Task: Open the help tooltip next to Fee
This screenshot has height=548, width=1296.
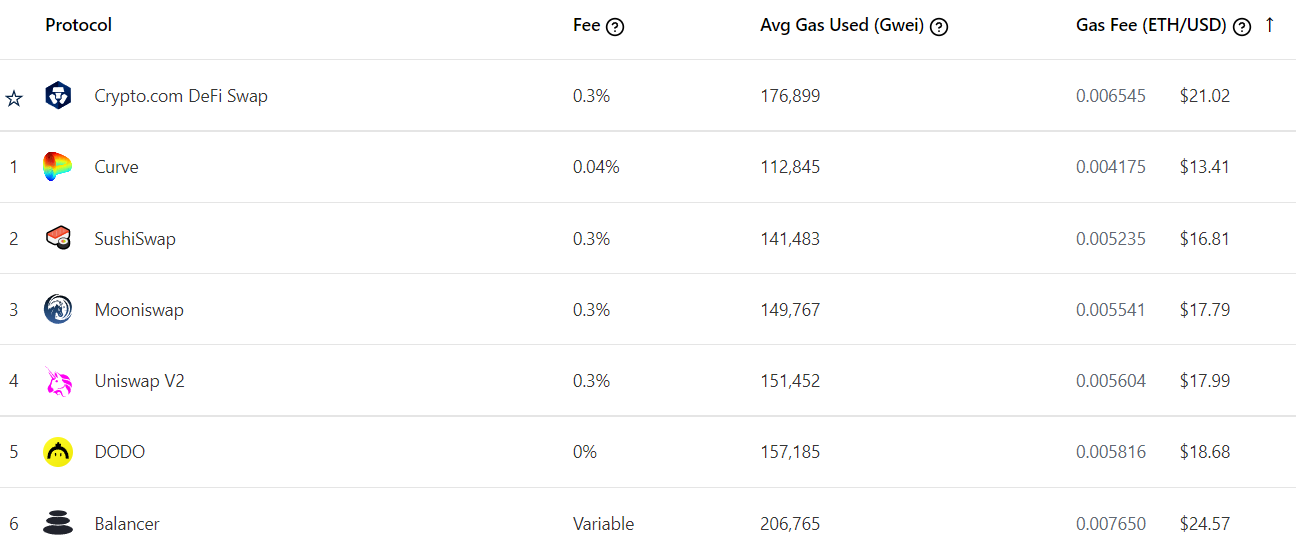Action: coord(615,27)
